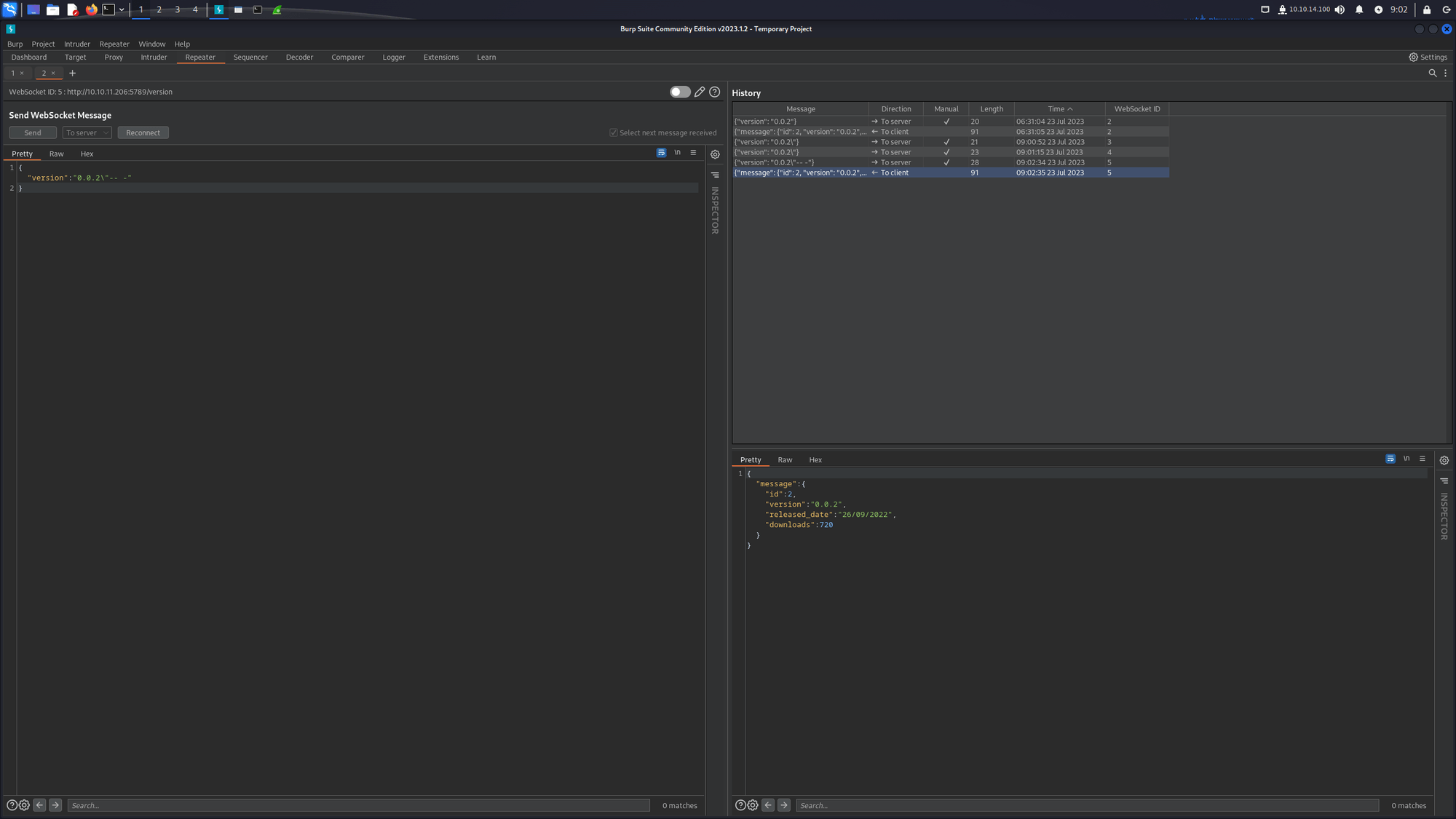Click the request editor search field
The width and height of the screenshot is (1456, 819).
click(x=358, y=805)
